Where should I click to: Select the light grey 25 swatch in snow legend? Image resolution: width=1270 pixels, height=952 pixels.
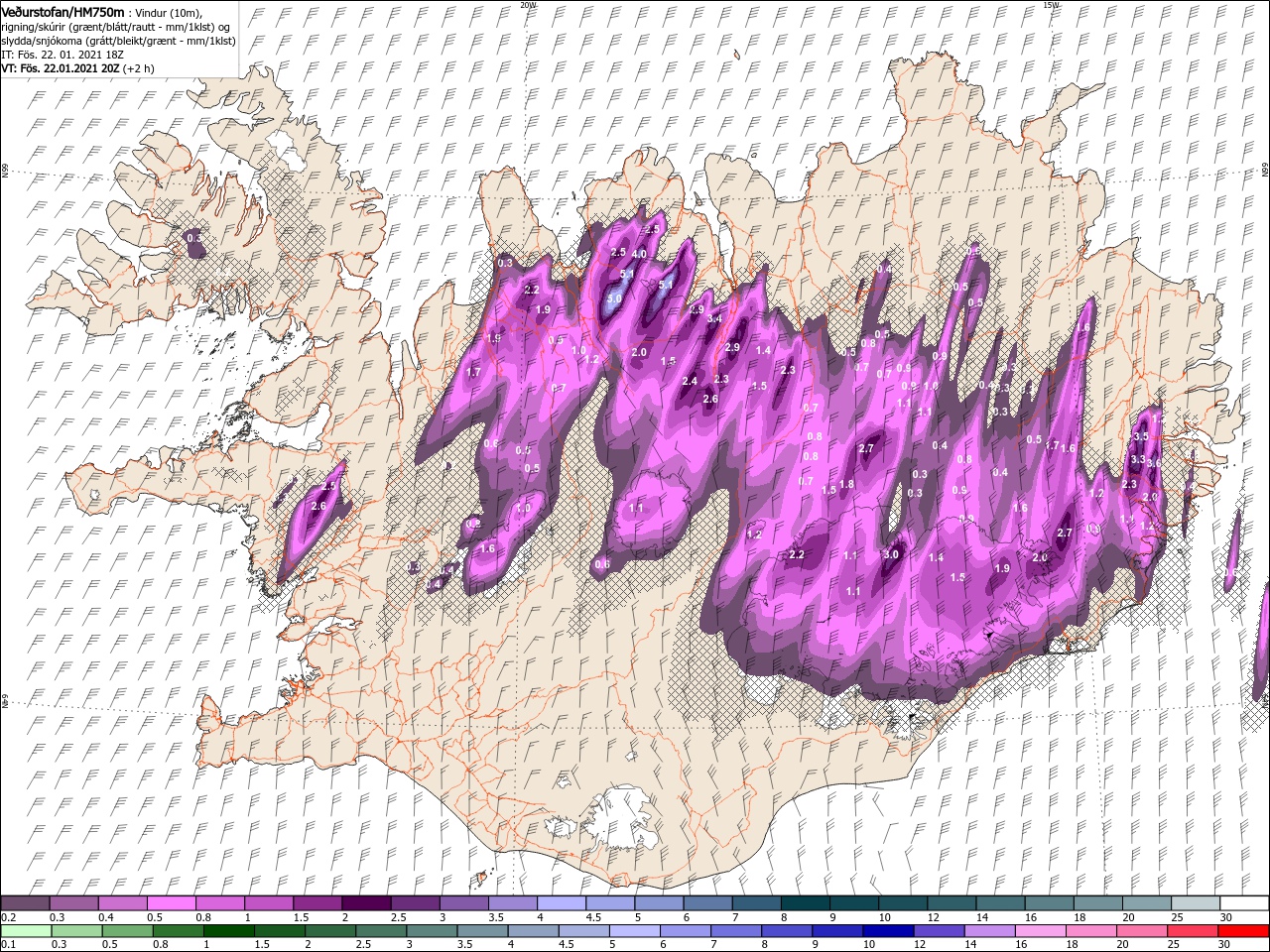tap(1196, 903)
